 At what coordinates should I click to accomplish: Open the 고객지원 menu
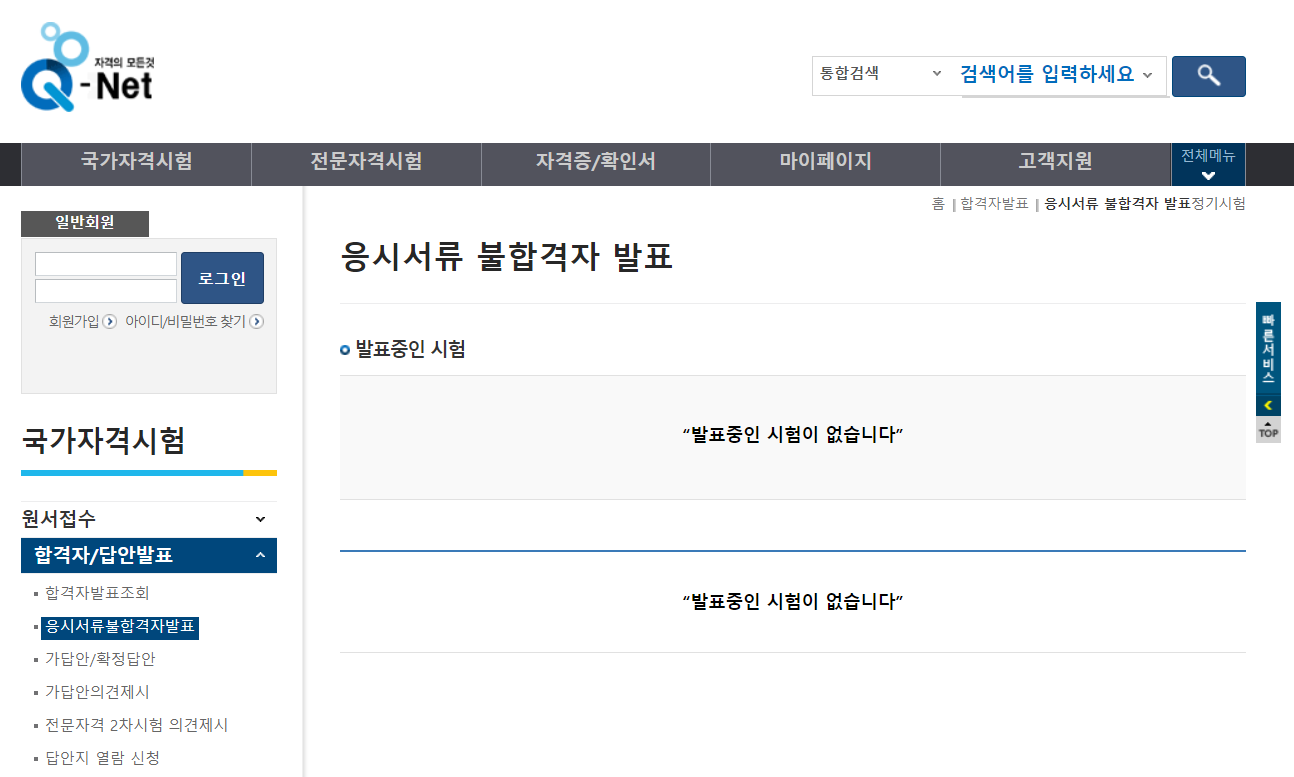(1054, 163)
